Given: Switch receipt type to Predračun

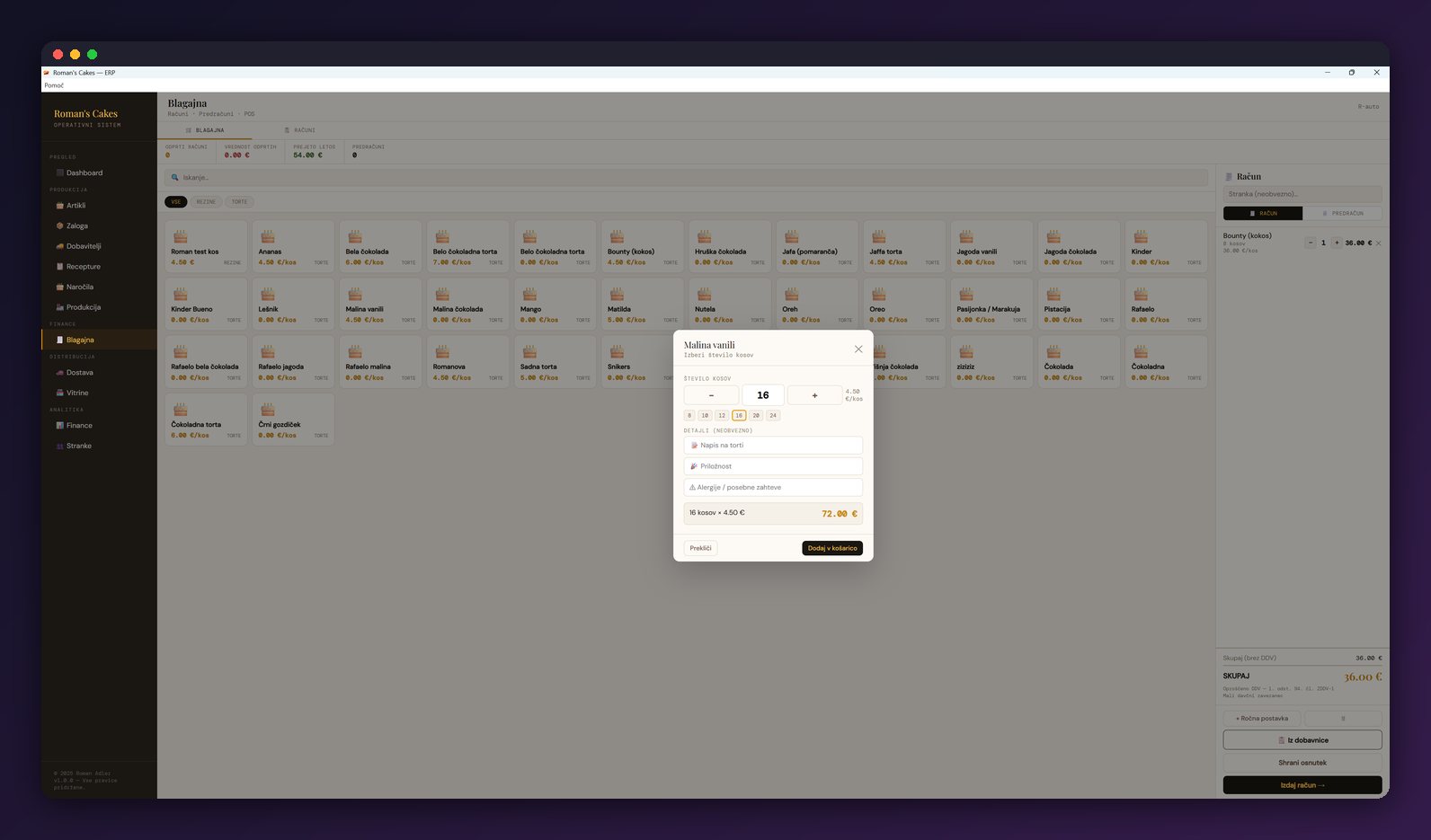Looking at the screenshot, I should point(1342,214).
